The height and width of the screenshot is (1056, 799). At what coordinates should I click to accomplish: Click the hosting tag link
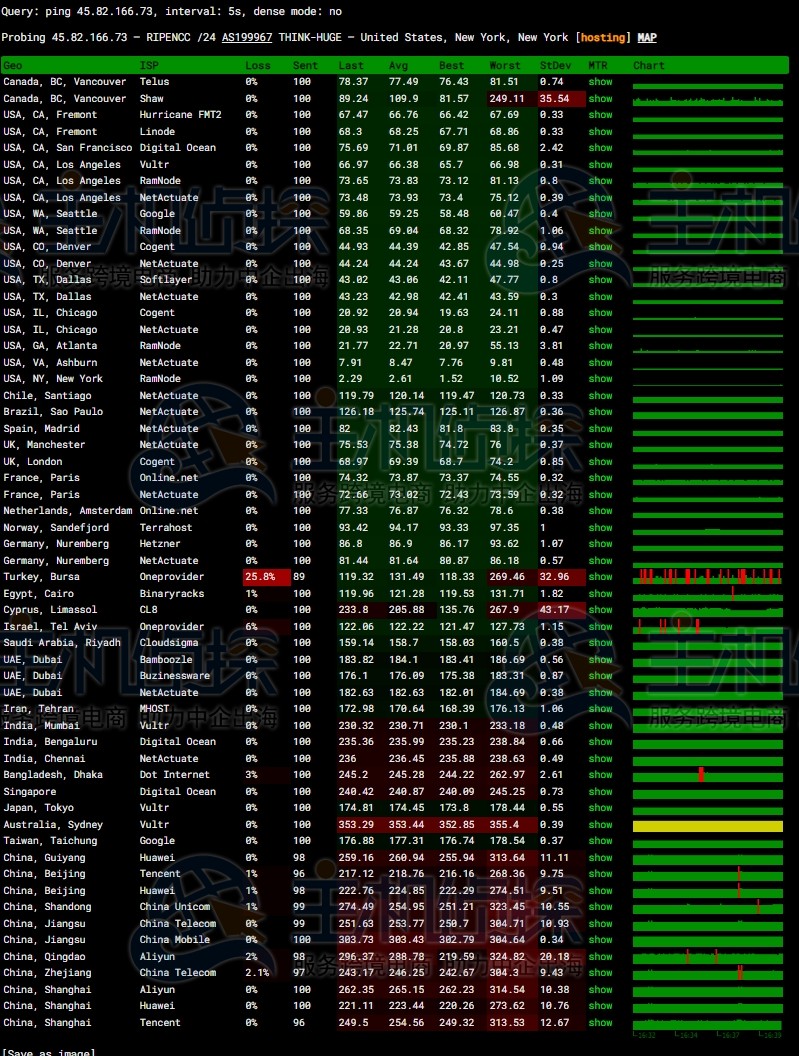pyautogui.click(x=602, y=38)
